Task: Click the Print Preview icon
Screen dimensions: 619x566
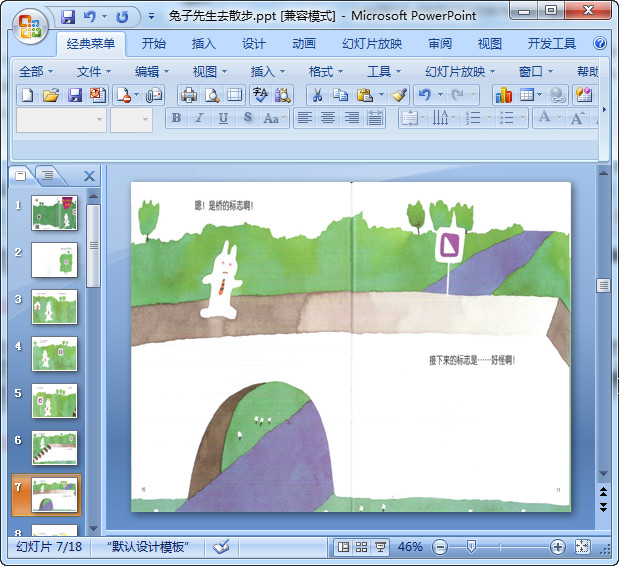Action: tap(212, 95)
